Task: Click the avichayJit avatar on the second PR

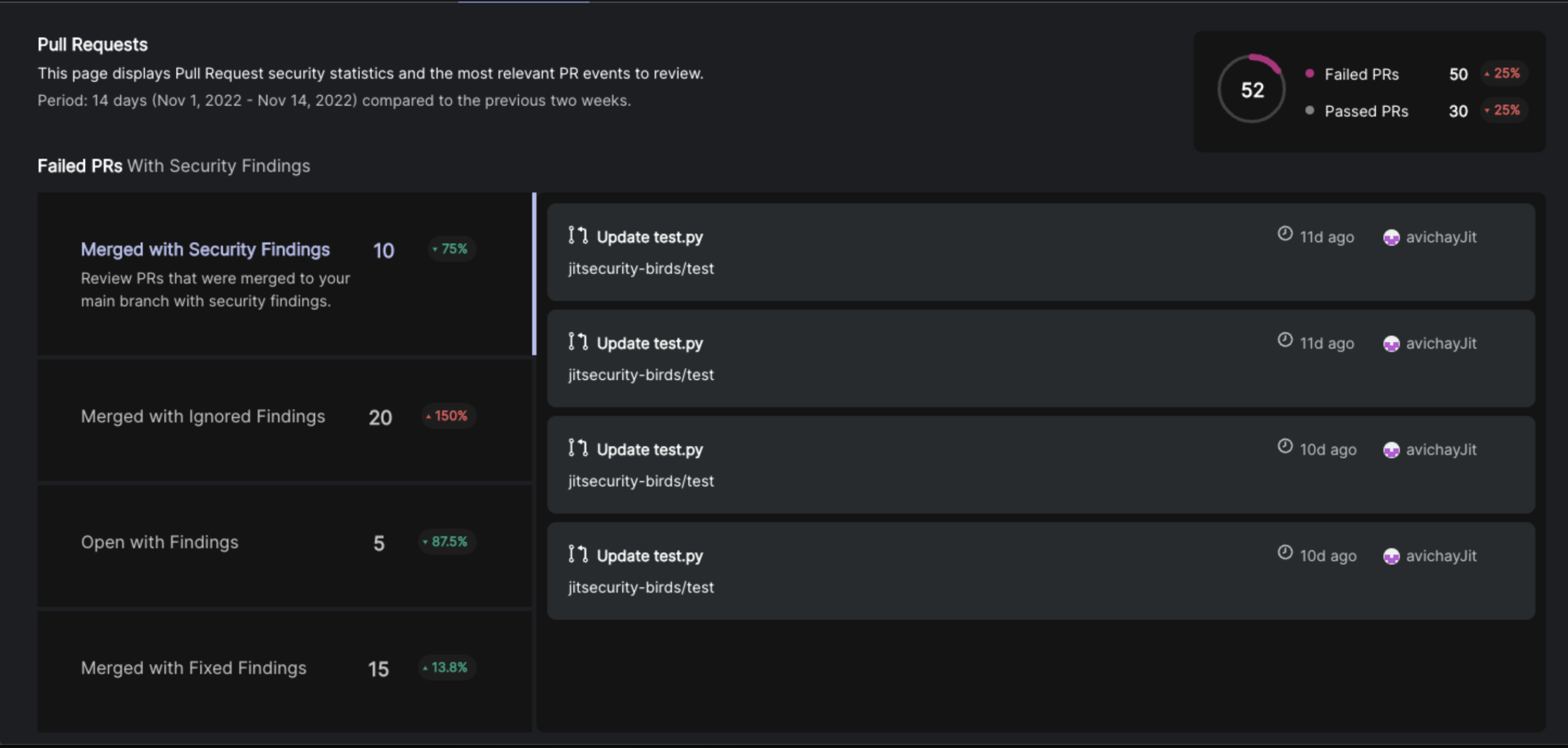Action: click(1392, 343)
